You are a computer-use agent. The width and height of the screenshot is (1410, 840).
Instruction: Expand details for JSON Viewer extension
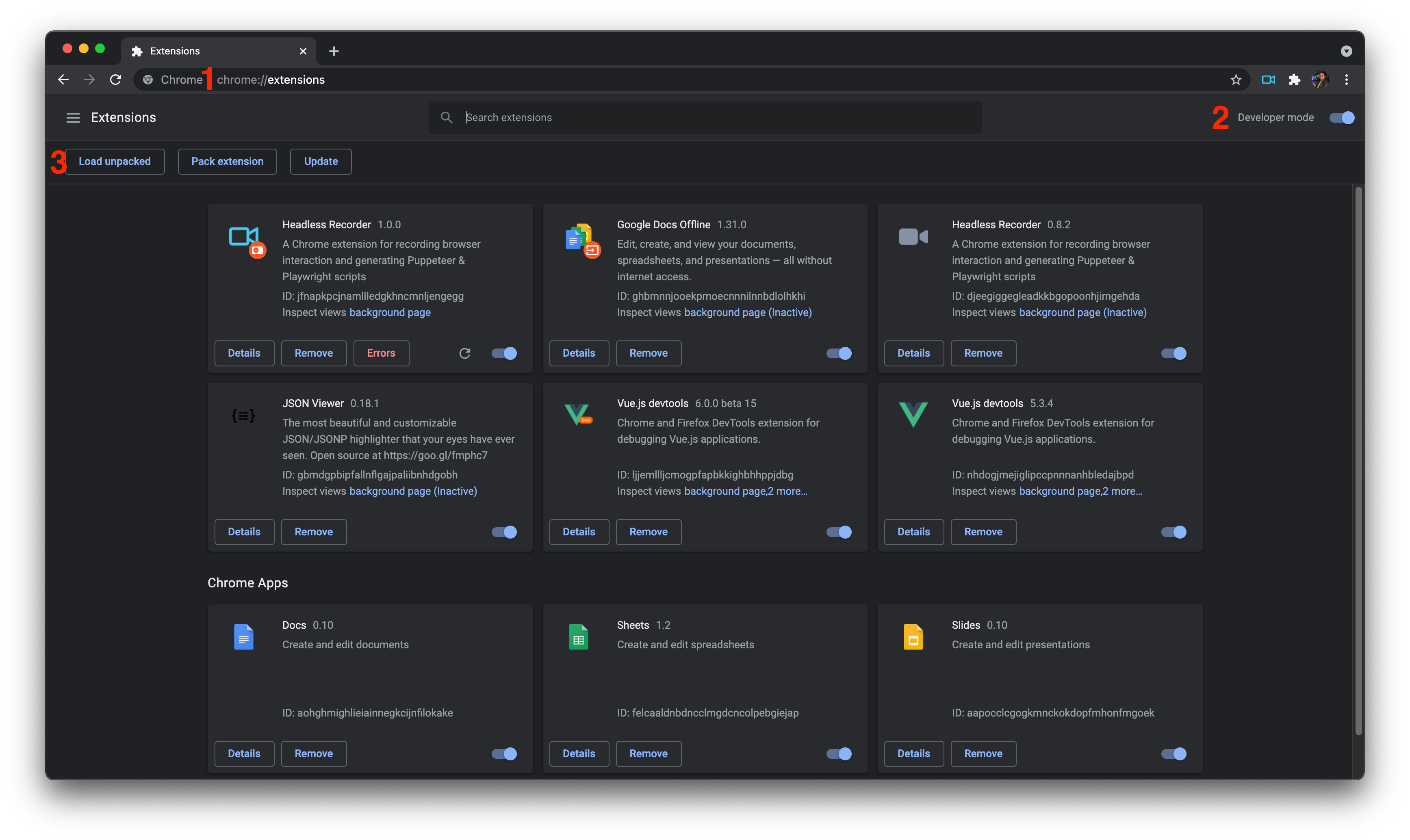(244, 531)
